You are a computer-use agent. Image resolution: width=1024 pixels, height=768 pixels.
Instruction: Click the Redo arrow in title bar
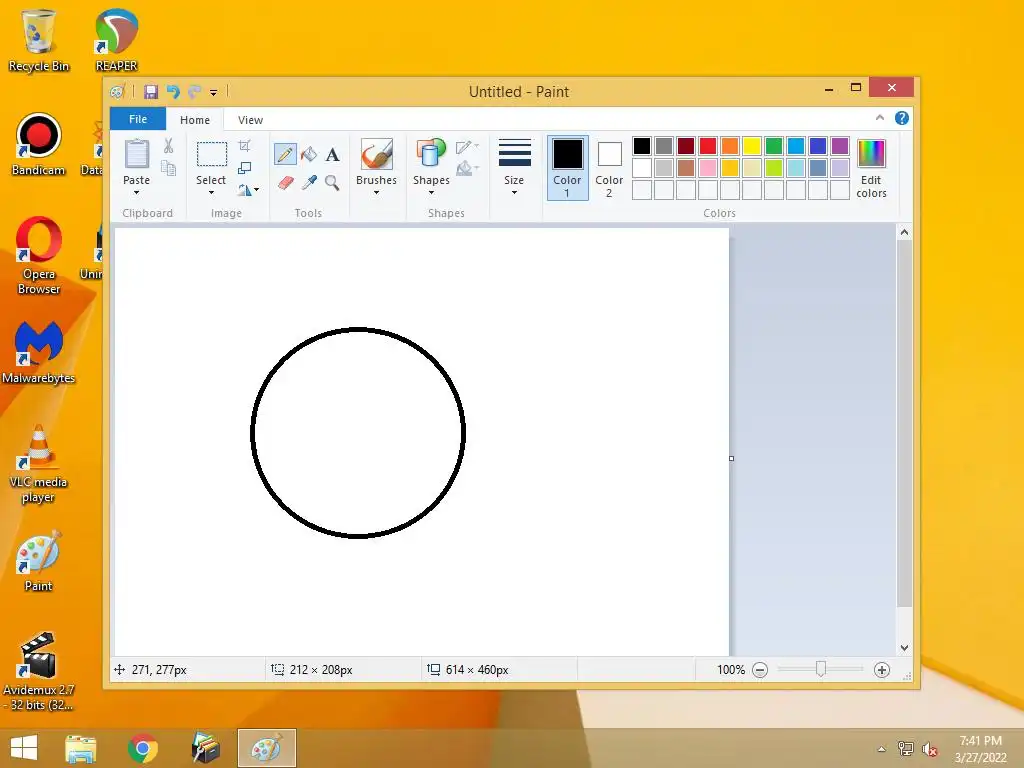point(194,91)
